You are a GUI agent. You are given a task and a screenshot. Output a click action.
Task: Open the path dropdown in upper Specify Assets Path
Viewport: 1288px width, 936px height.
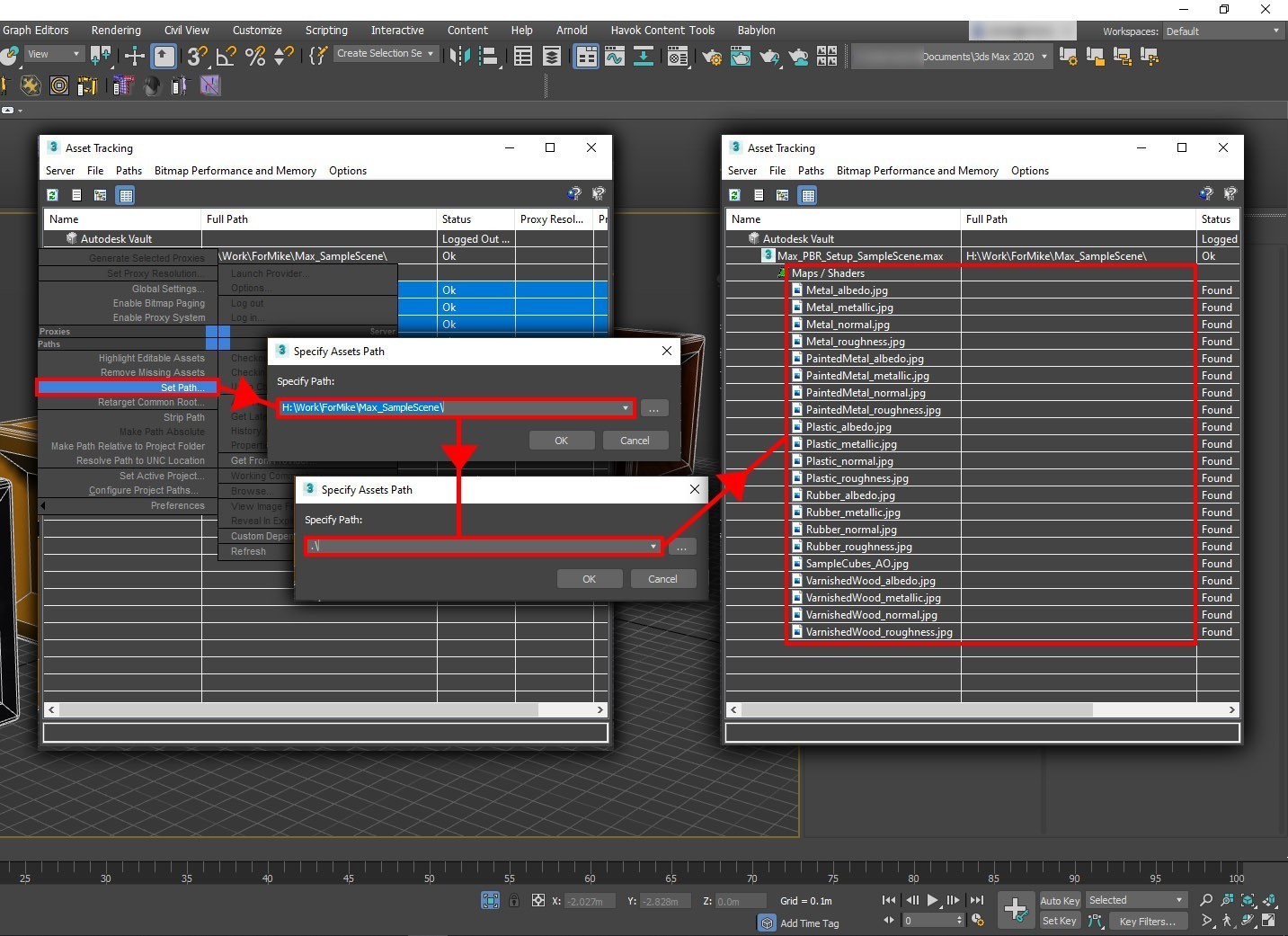point(626,408)
